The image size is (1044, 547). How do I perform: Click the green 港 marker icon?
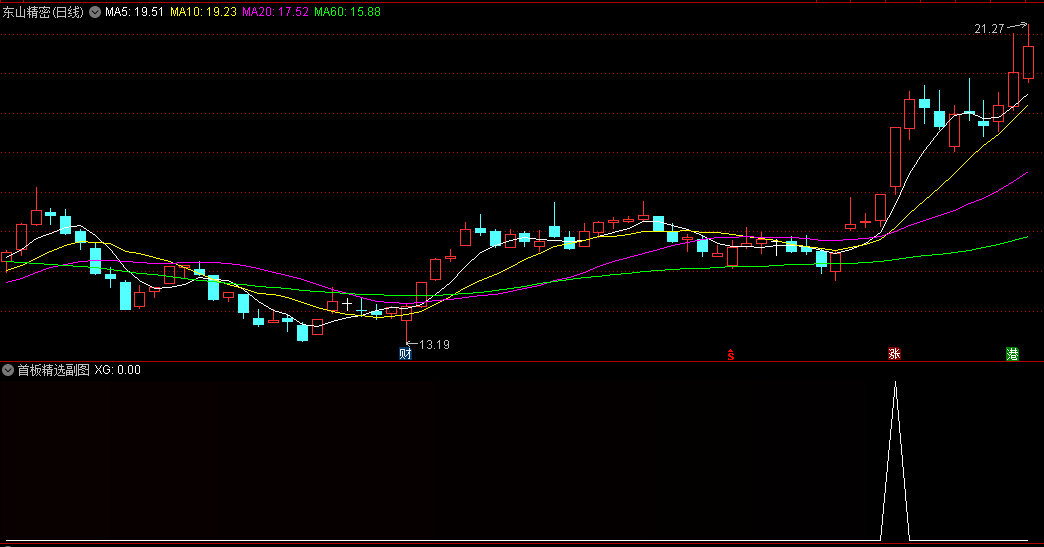[x=1012, y=353]
